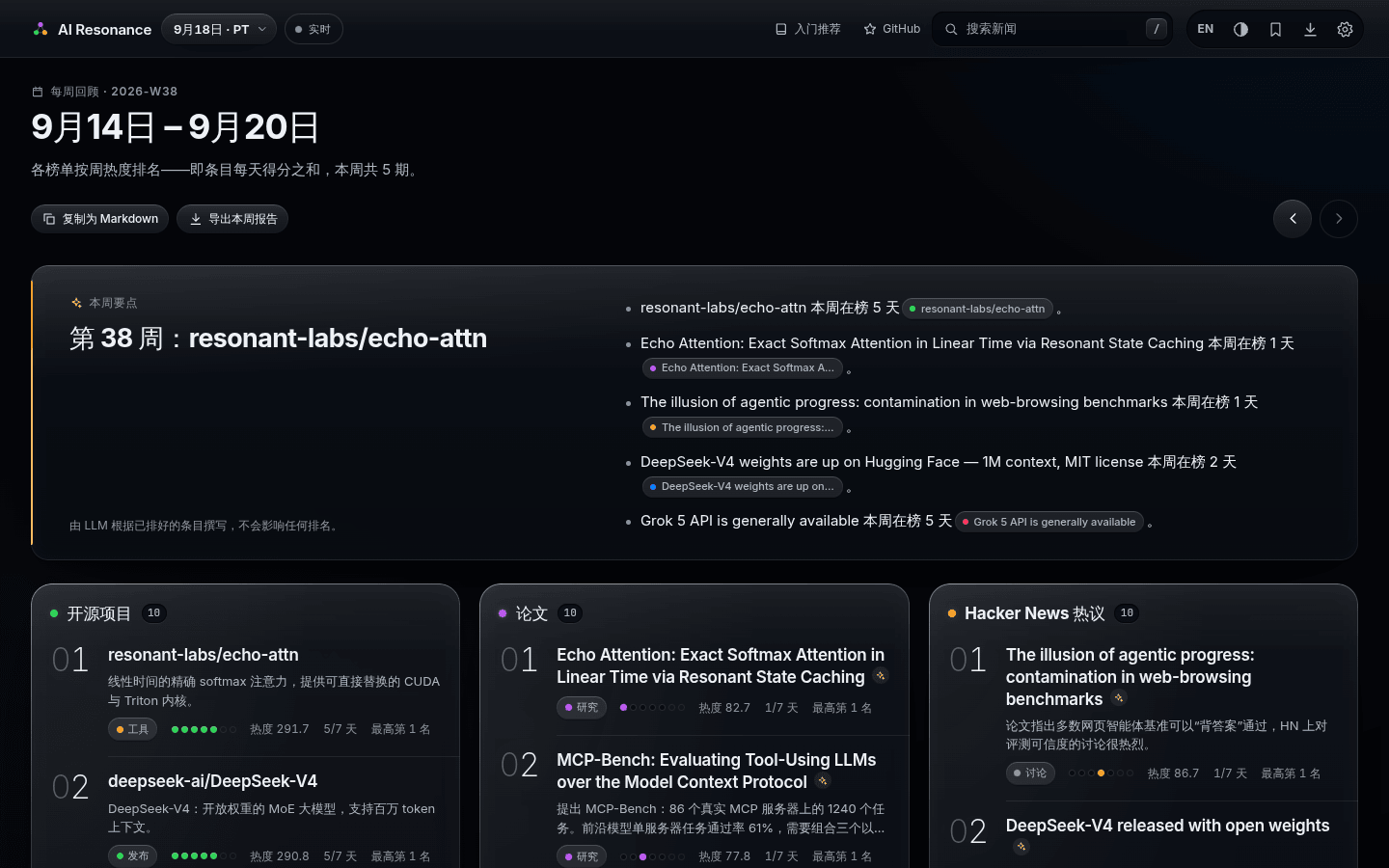
Task: Click sparkle icon beside agentic progress title
Action: pyautogui.click(x=1119, y=698)
